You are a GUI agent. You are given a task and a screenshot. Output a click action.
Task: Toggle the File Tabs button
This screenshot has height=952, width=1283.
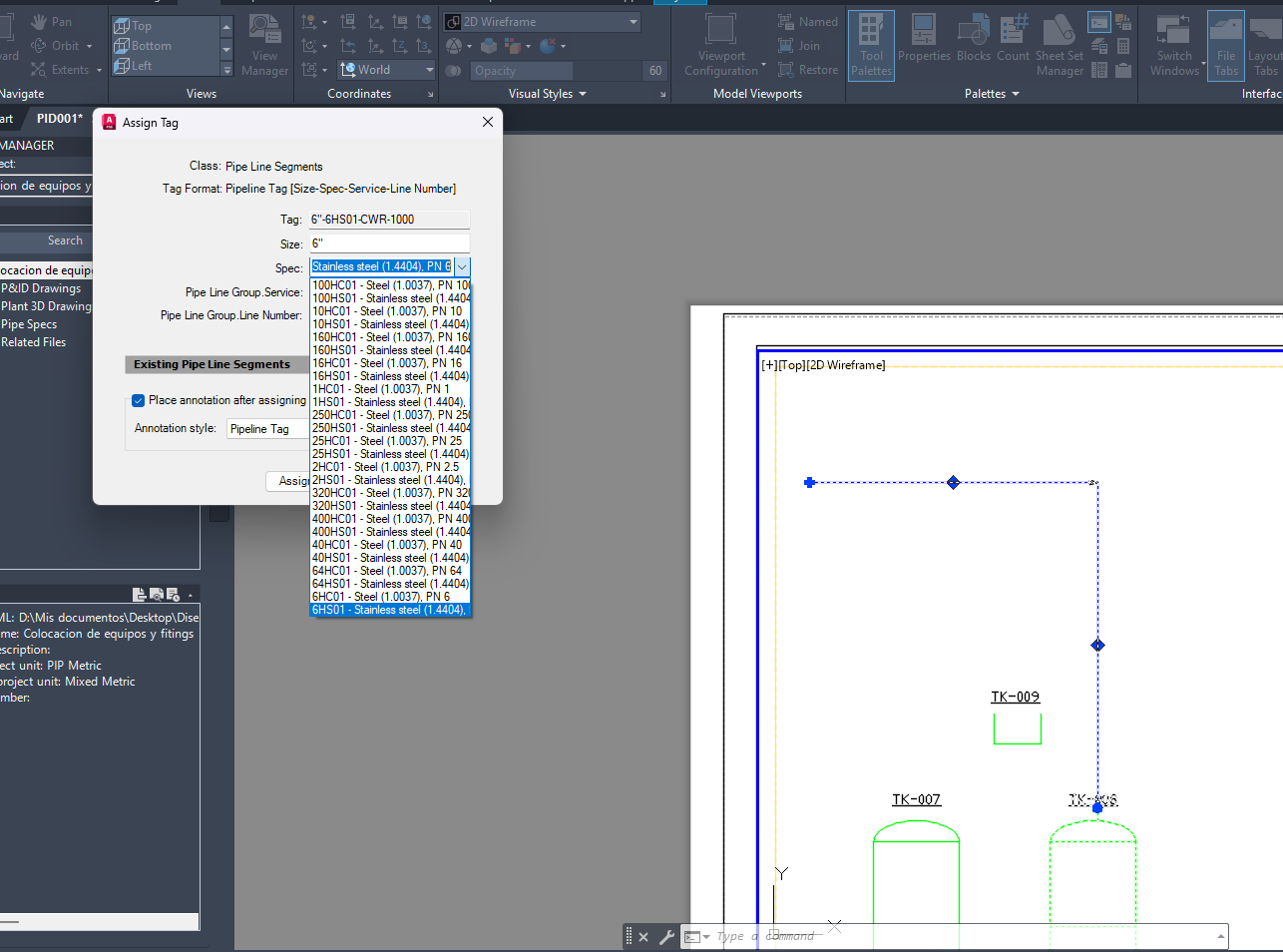pos(1225,45)
